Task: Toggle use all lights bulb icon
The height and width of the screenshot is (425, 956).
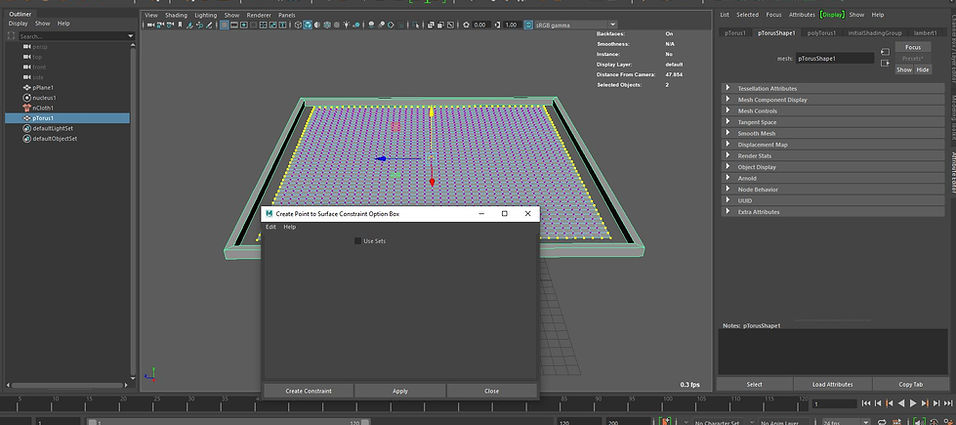Action: (348, 25)
